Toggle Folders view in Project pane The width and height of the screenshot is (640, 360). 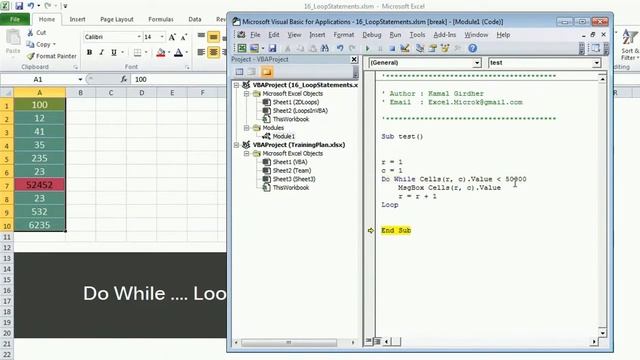[x=267, y=72]
